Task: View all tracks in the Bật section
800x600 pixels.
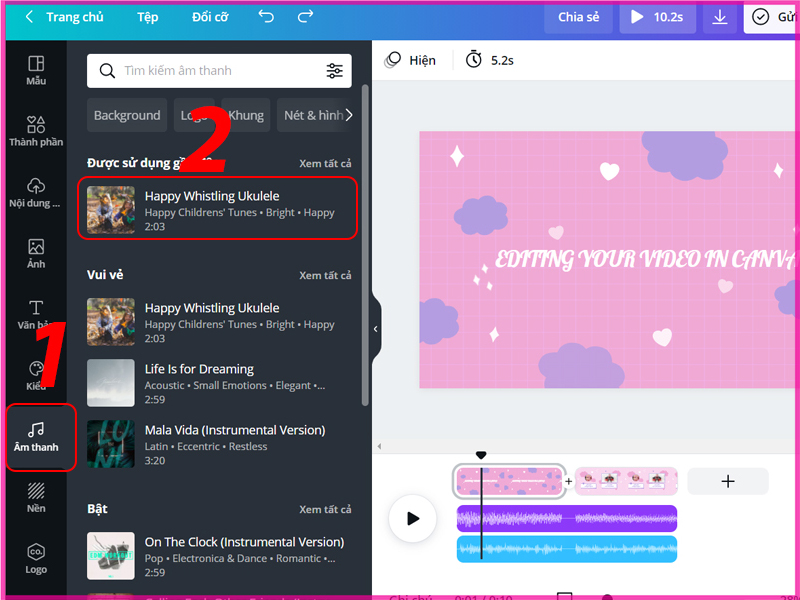Action: click(325, 510)
